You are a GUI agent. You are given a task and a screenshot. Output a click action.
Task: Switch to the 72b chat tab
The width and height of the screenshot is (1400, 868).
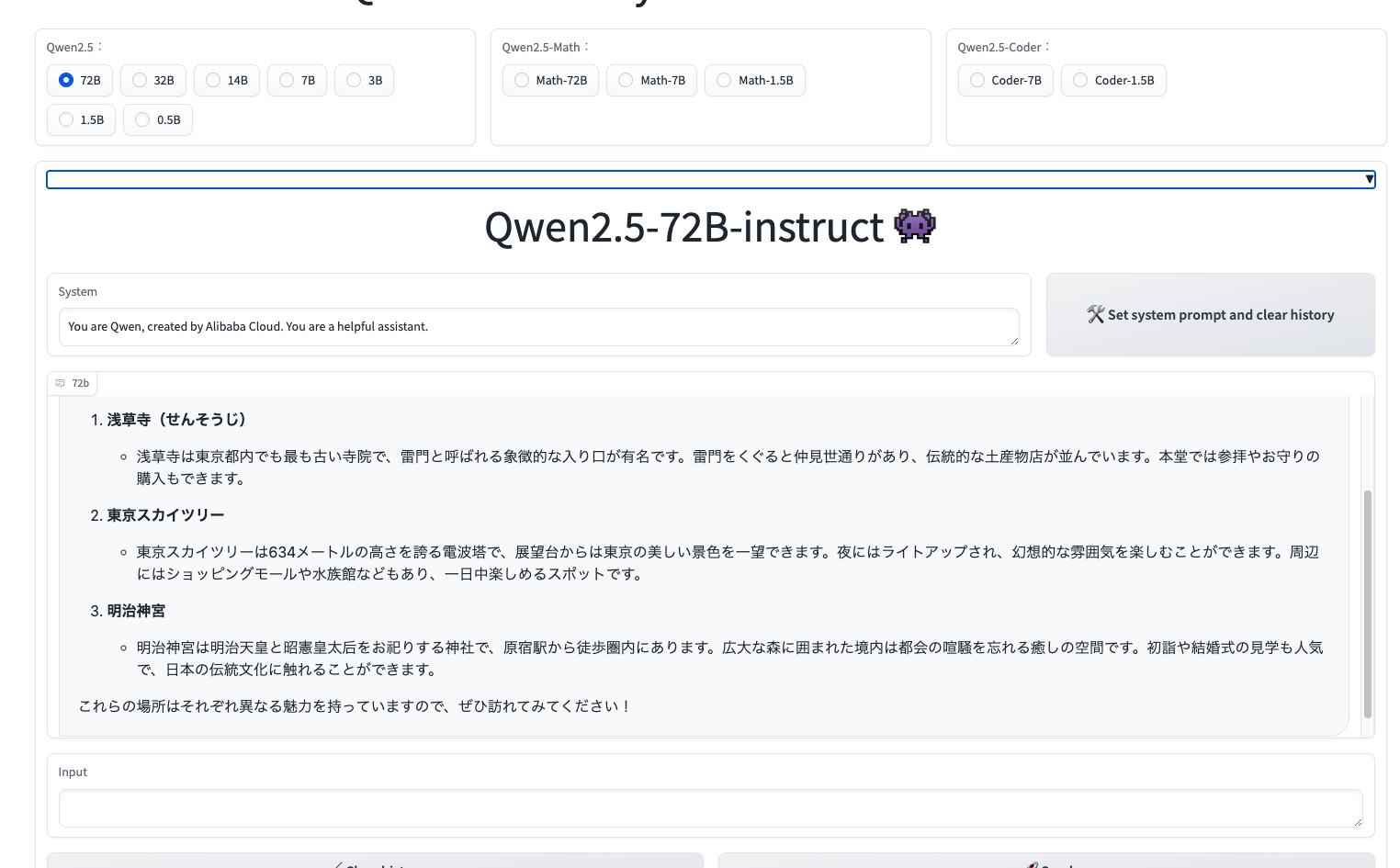[72, 383]
